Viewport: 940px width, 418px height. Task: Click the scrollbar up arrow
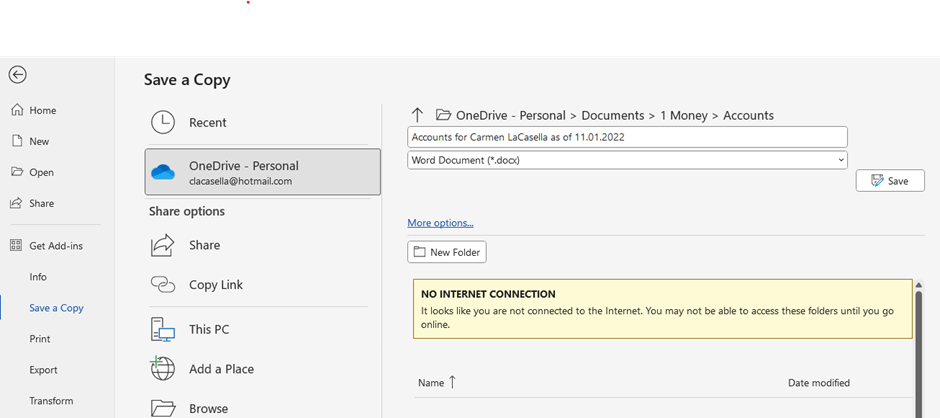click(x=918, y=285)
